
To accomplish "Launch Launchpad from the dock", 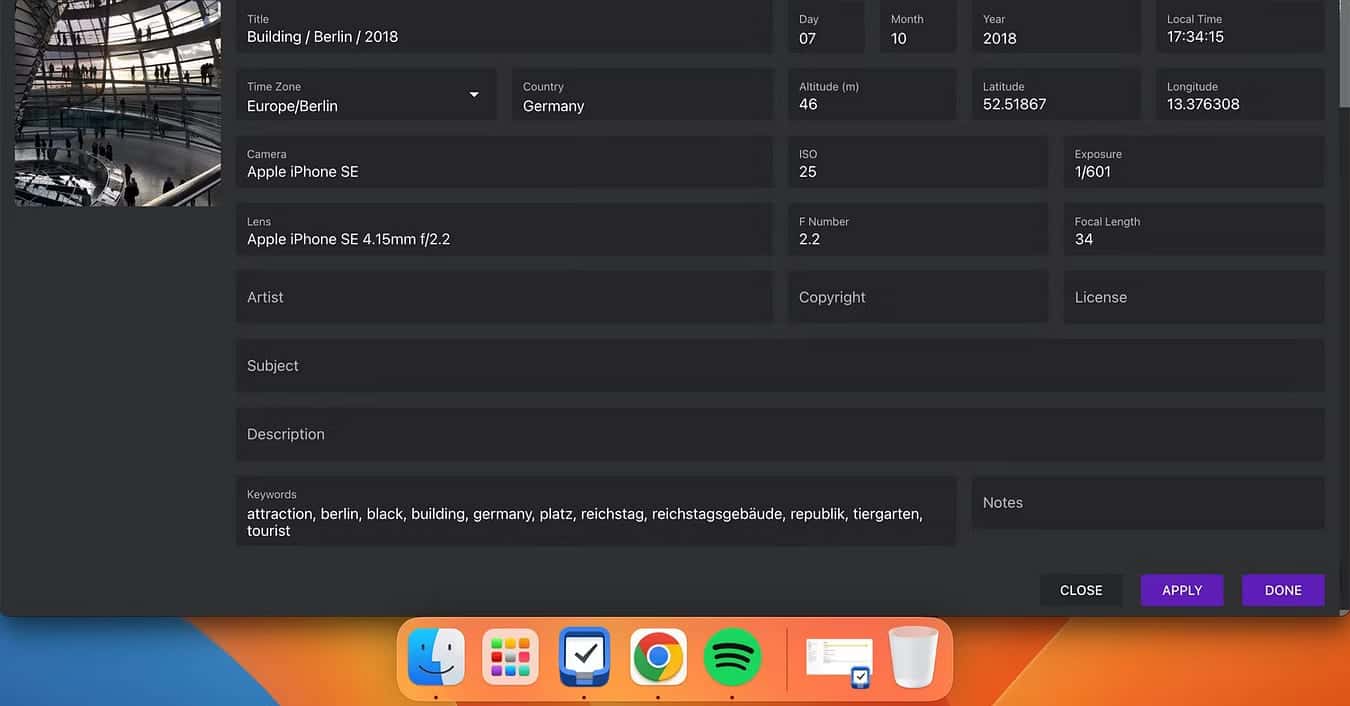I will (x=510, y=657).
